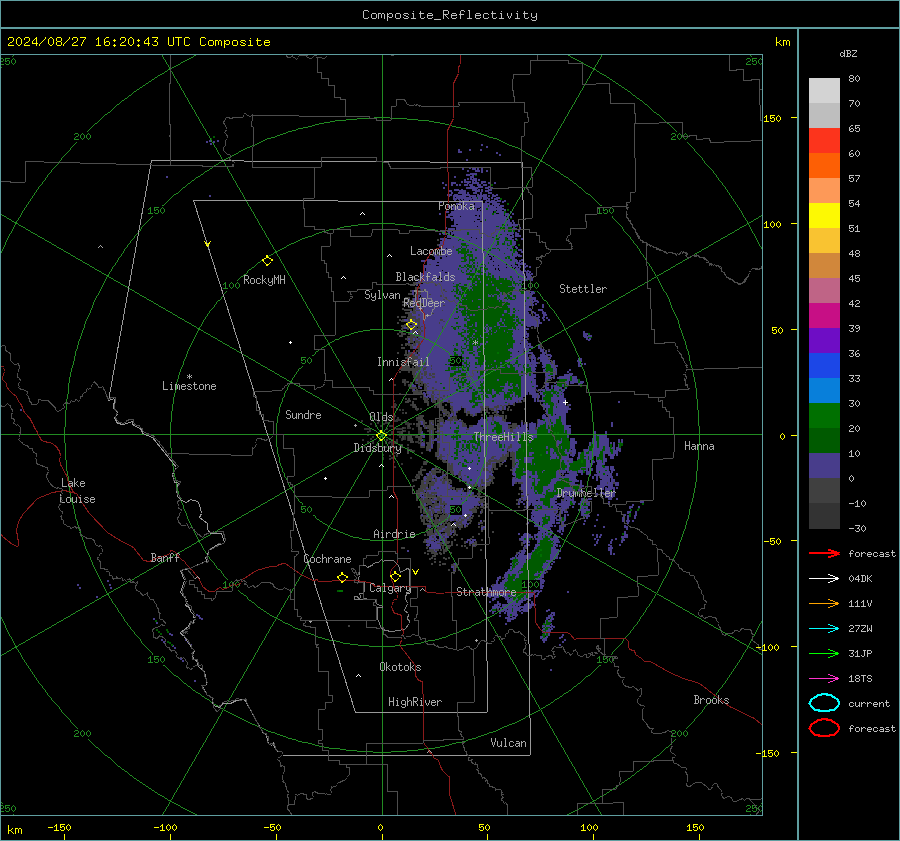Screen dimensions: 900x841
Task: Click the Sundre label
Action: (x=303, y=415)
